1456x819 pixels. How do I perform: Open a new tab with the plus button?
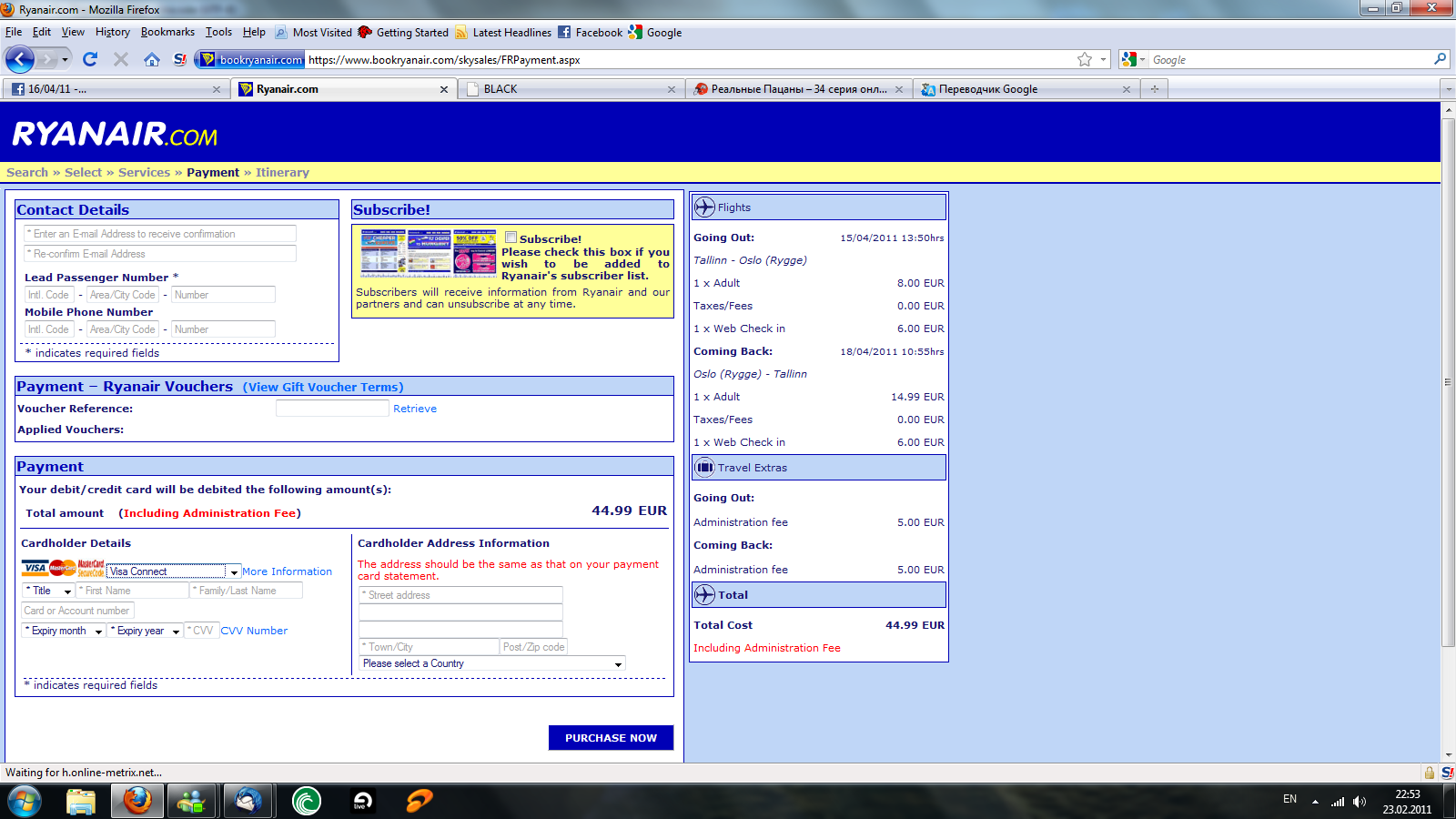coord(1155,89)
